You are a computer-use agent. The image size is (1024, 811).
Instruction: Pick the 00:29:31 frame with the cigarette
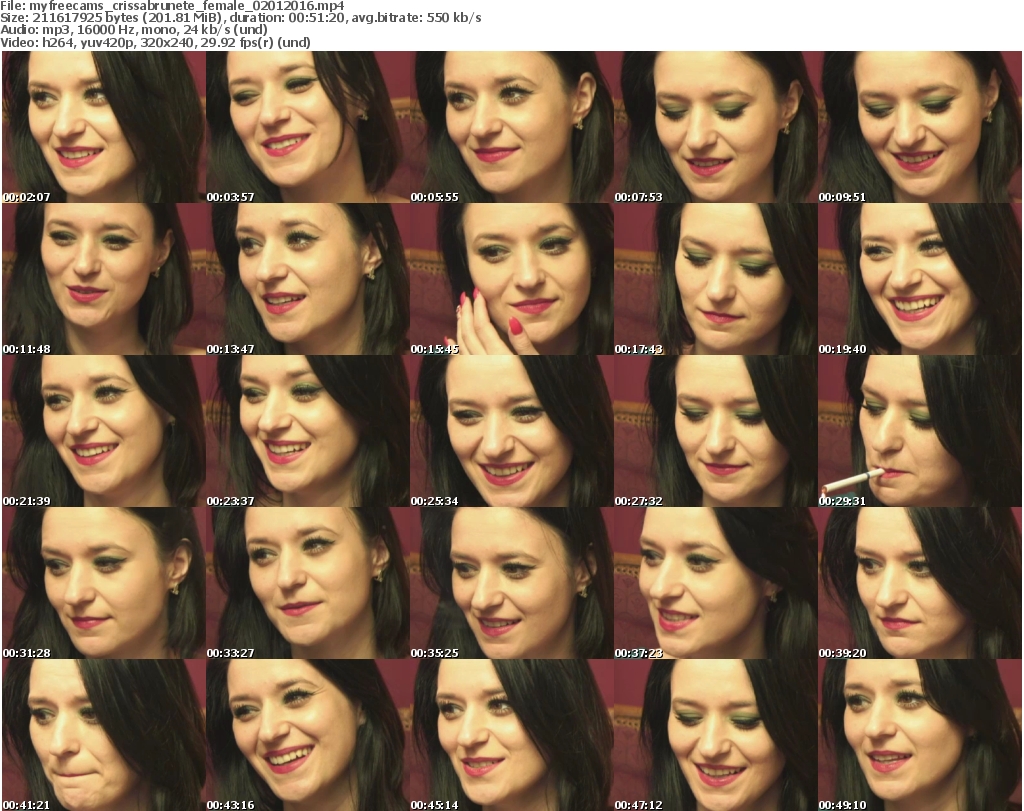[920, 432]
